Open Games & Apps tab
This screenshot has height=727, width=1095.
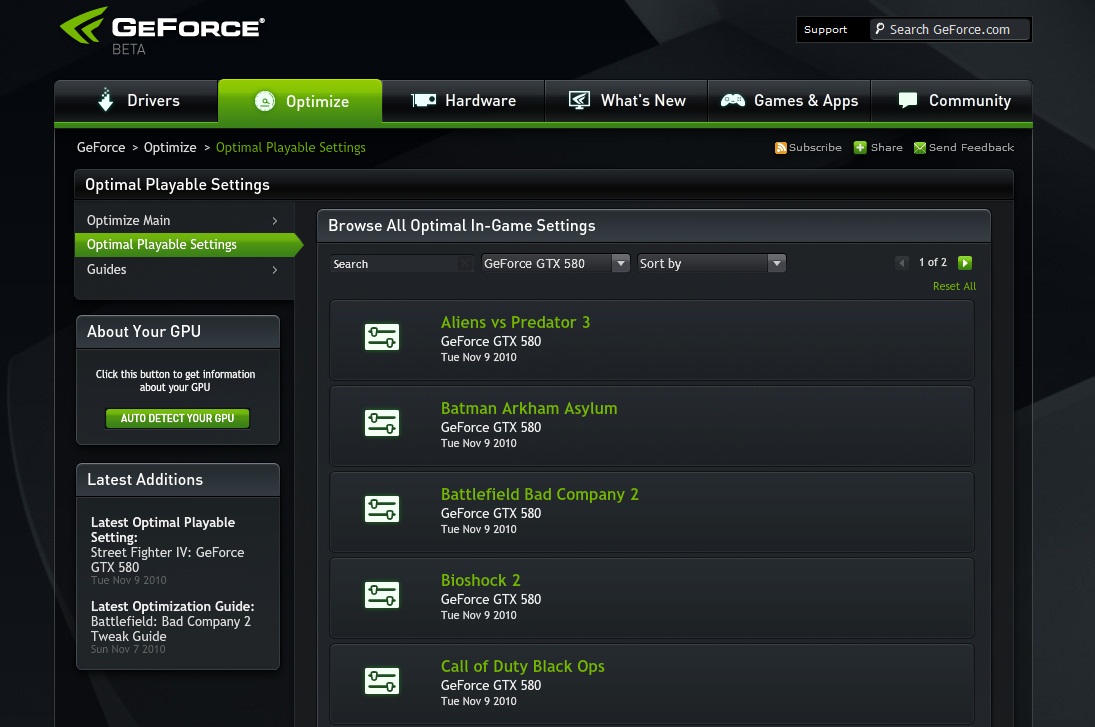point(789,101)
